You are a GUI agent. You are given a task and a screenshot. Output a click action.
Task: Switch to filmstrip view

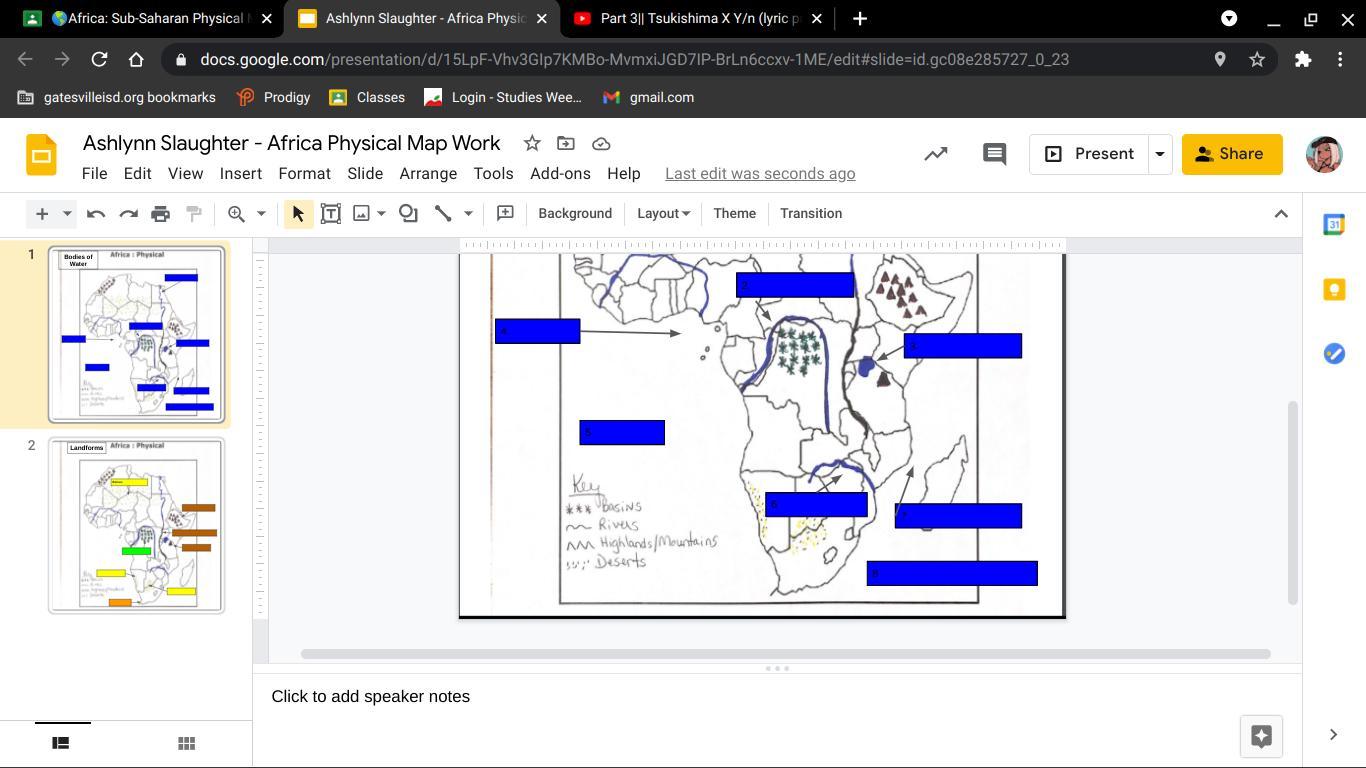[61, 743]
